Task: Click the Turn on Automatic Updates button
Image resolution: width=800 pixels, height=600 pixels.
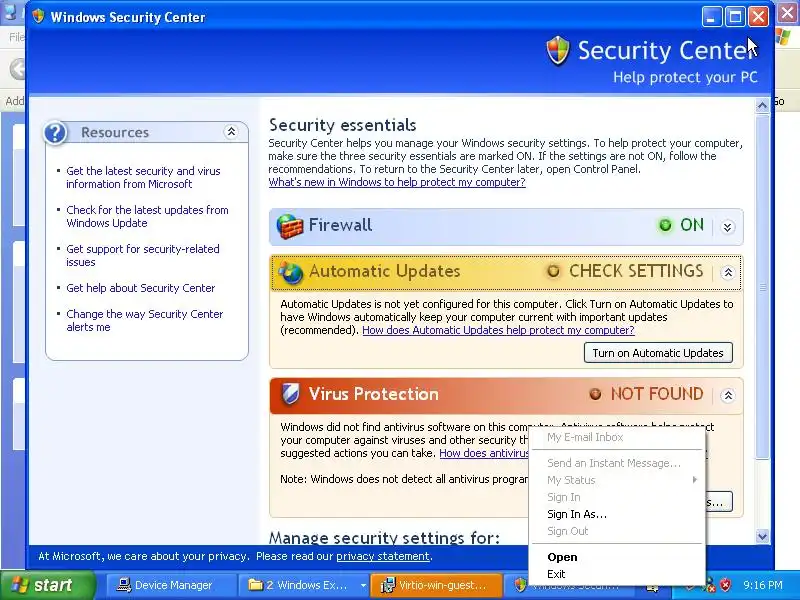Action: 658,353
